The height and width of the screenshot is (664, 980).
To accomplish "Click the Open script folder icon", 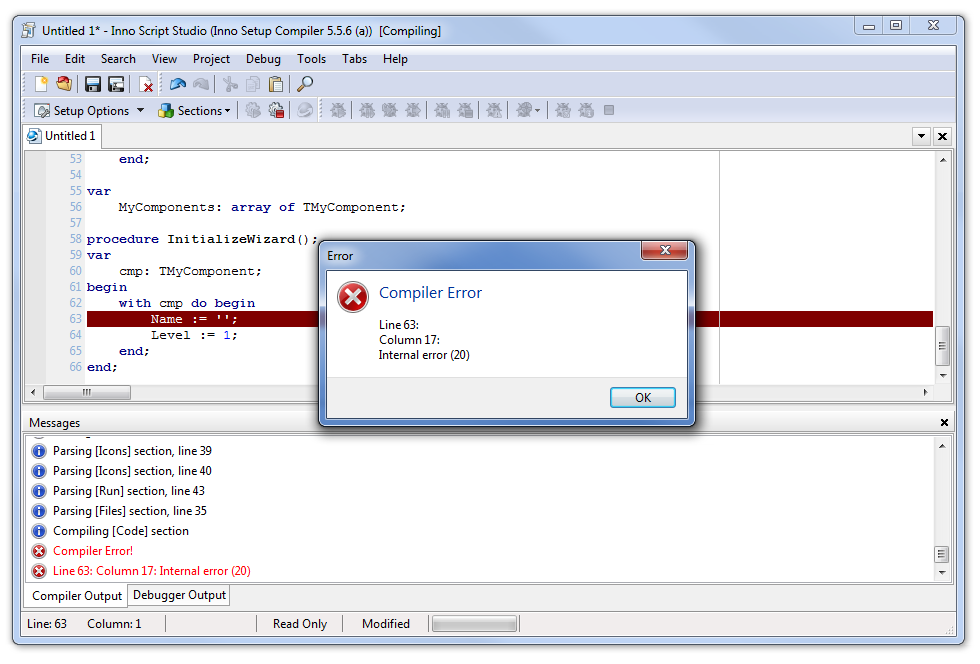I will point(64,85).
